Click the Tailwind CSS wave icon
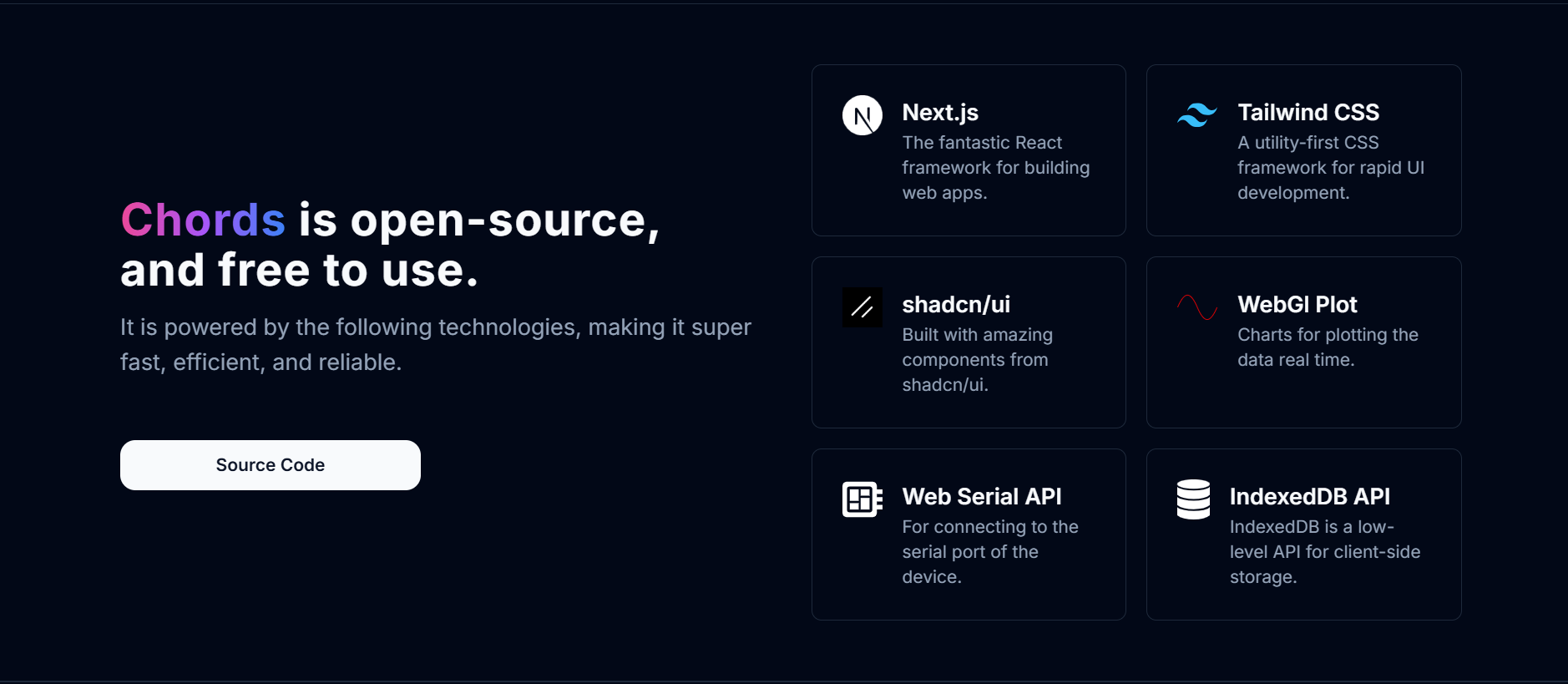The width and height of the screenshot is (1568, 684). (x=1197, y=115)
